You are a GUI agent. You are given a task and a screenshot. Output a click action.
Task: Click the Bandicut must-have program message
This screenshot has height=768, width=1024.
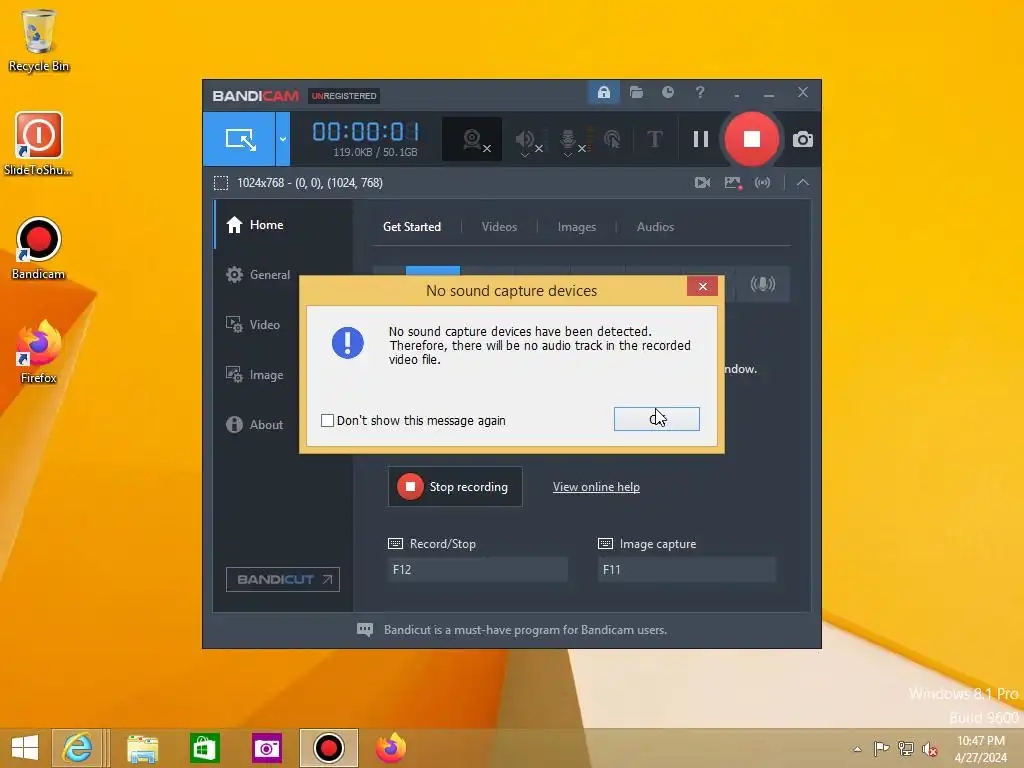tap(525, 630)
